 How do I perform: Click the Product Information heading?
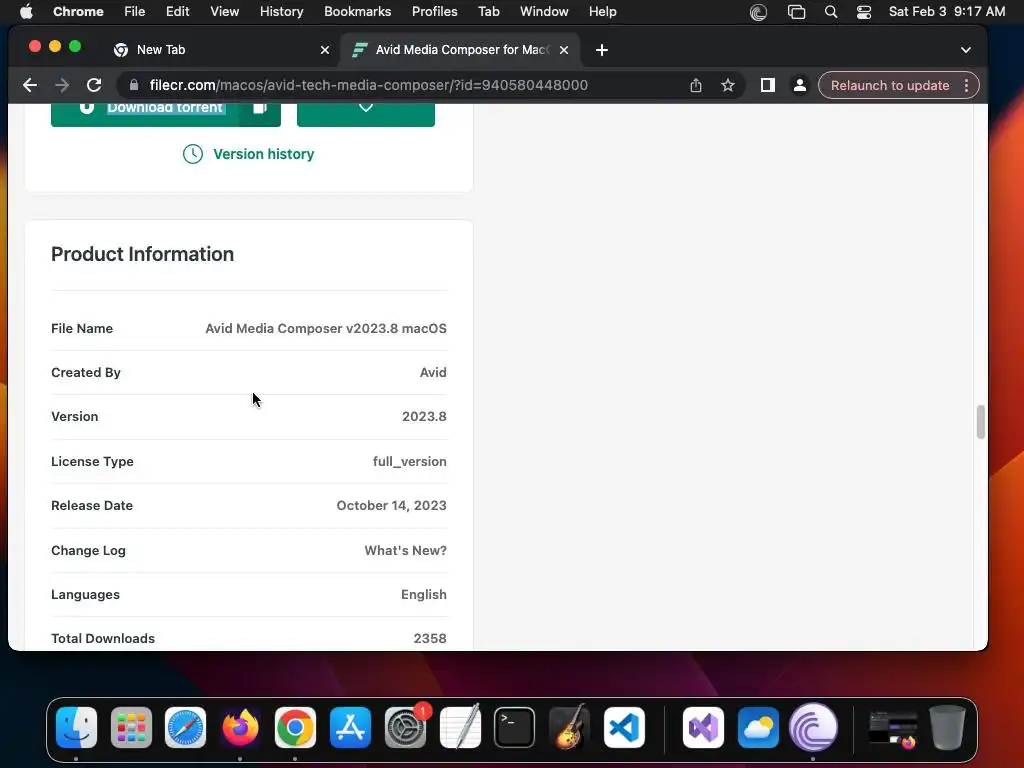pos(142,254)
